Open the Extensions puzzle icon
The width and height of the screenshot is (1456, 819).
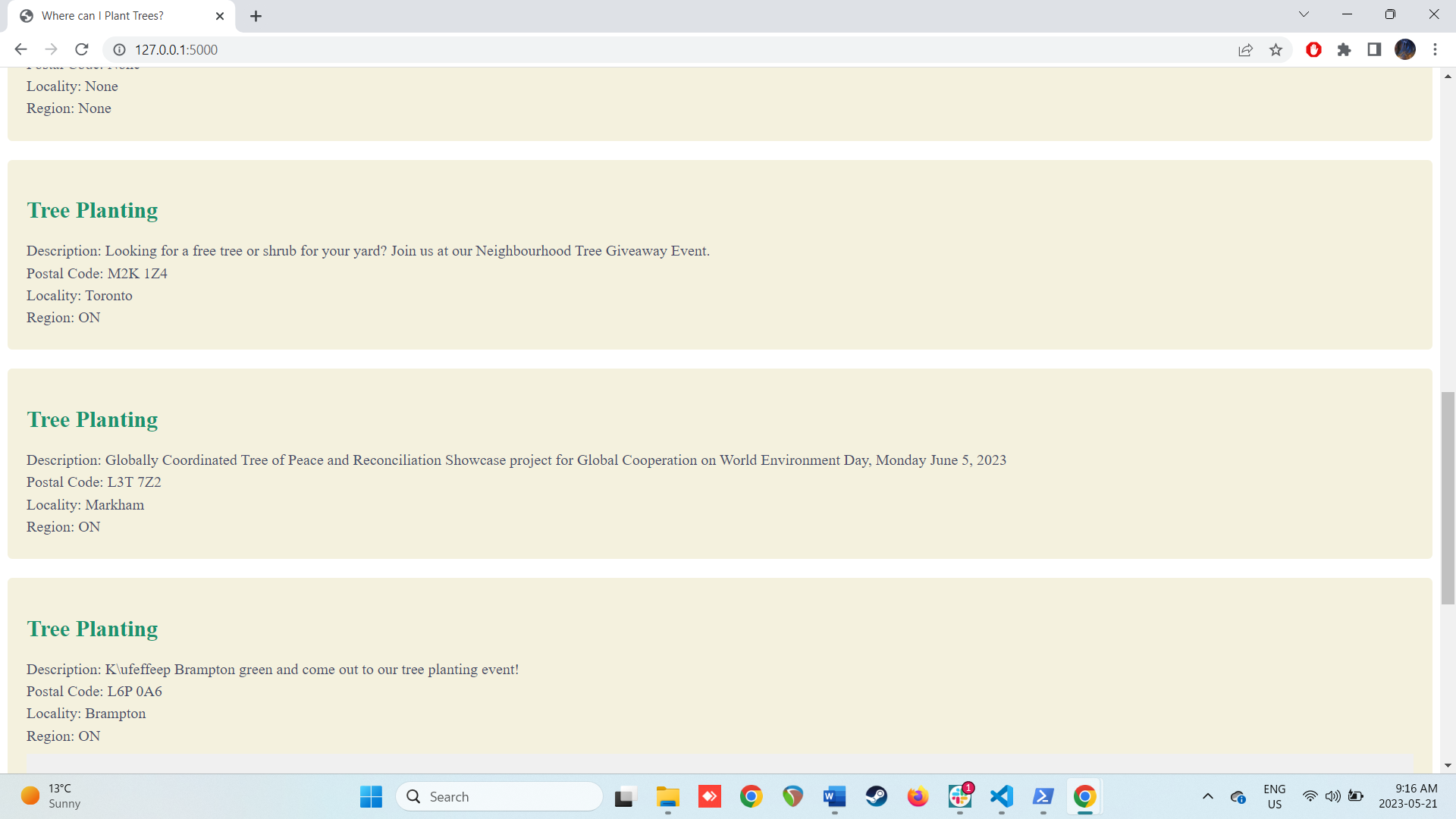(x=1344, y=49)
